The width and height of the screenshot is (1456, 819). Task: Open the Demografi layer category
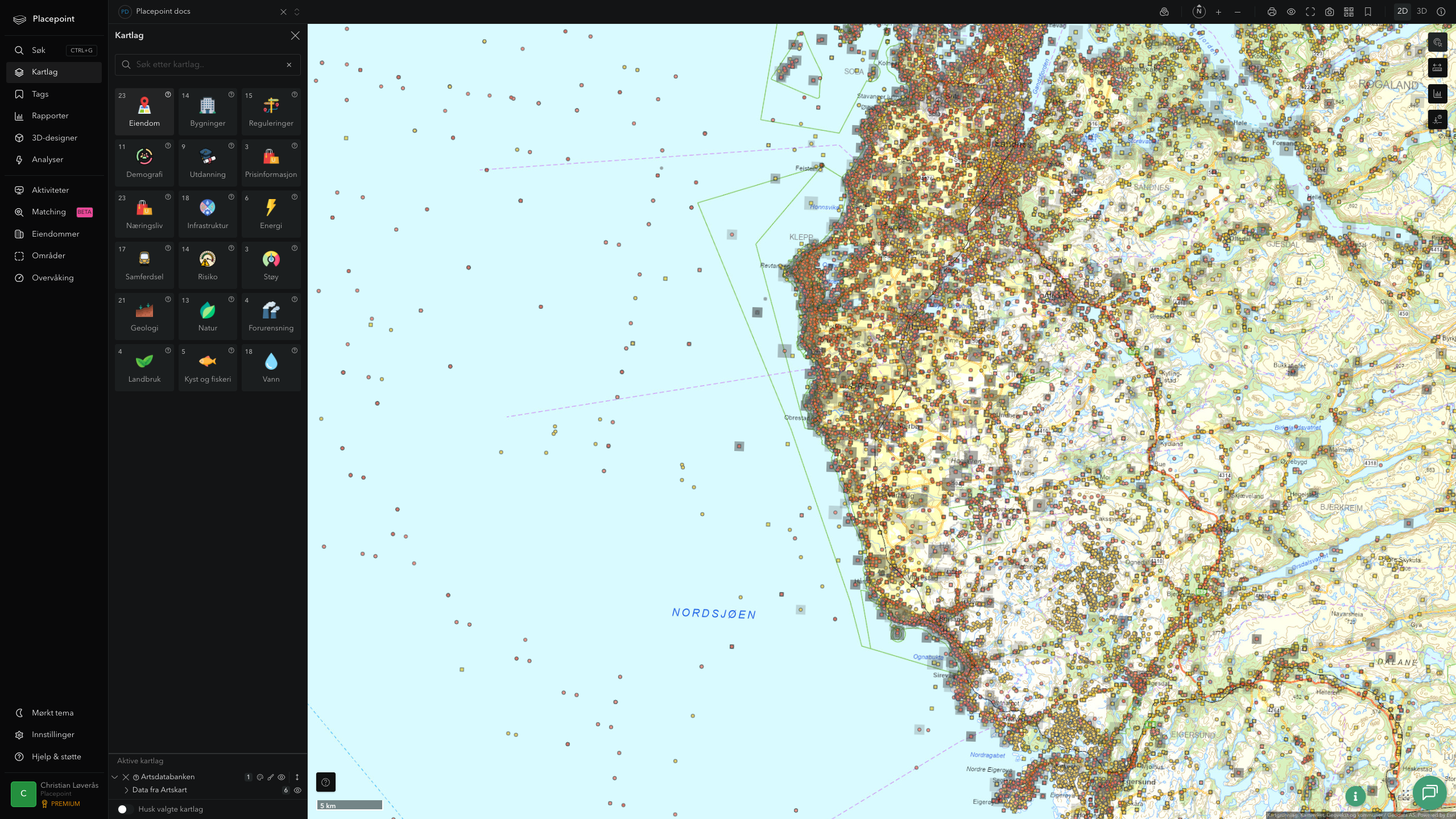pyautogui.click(x=144, y=163)
